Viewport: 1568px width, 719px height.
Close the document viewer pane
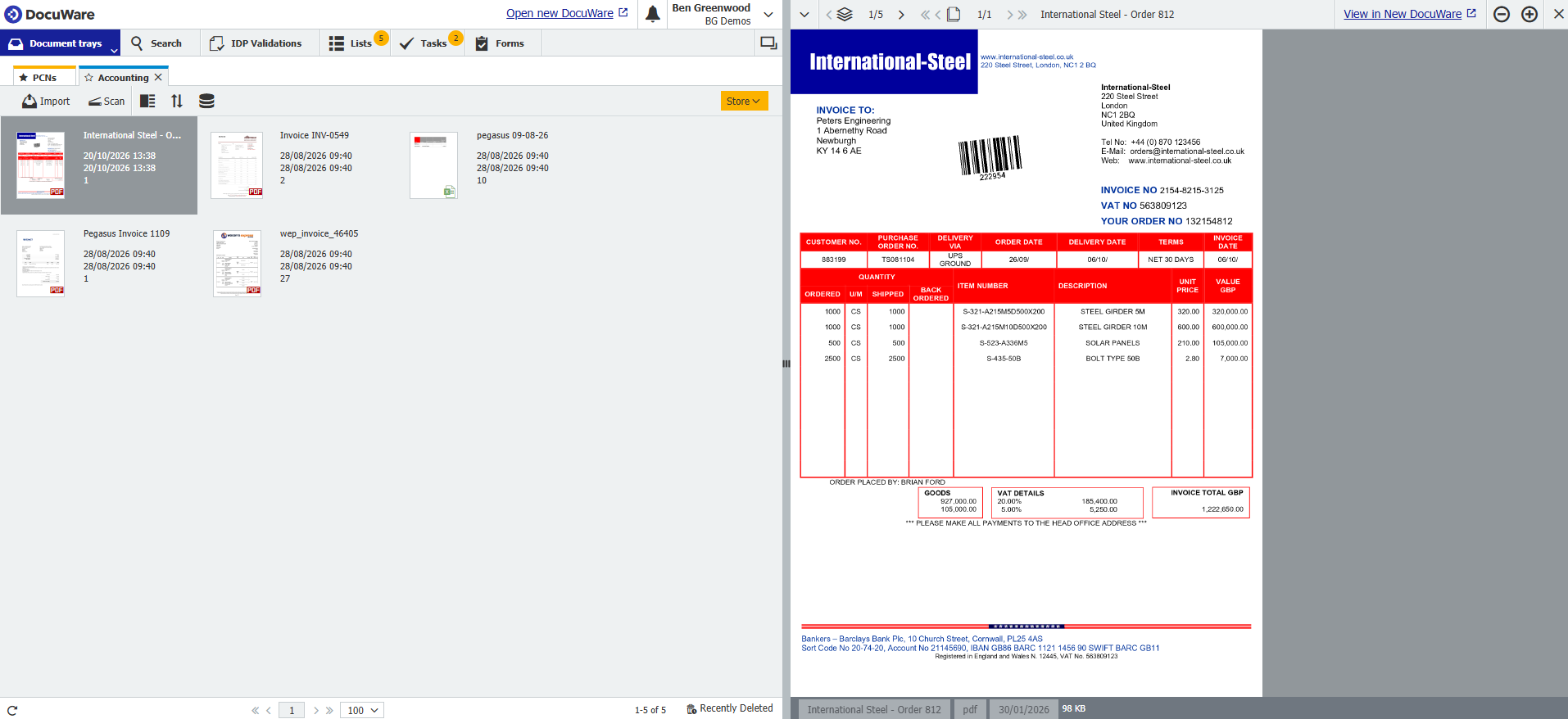(1558, 14)
